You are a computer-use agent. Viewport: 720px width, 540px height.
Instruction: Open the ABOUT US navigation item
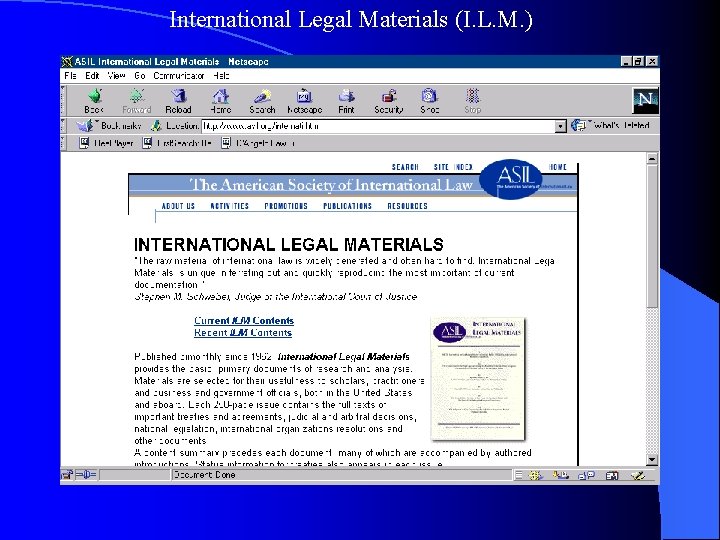coord(178,206)
